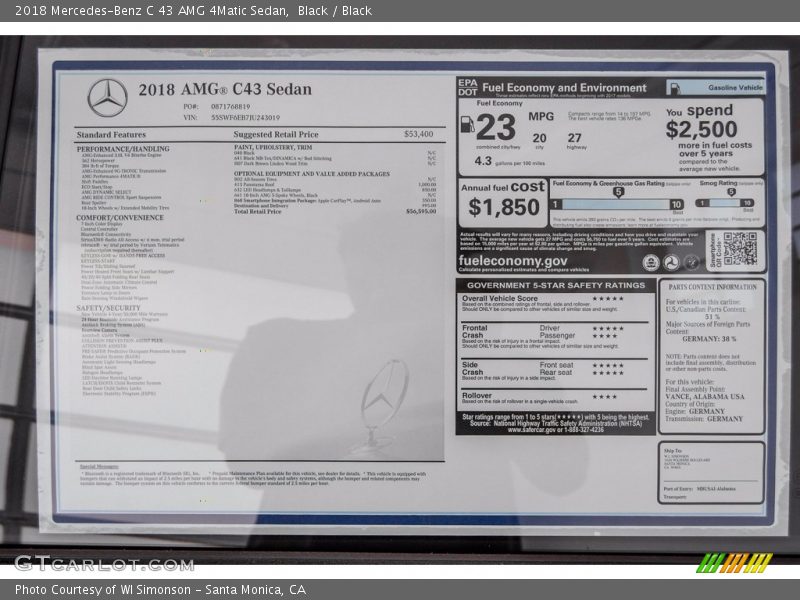This screenshot has width=800, height=600.
Task: Click the page caption '2018 Mercedes-Benz C 43 AMG 4Matic Sedan'
Action: [x=152, y=11]
